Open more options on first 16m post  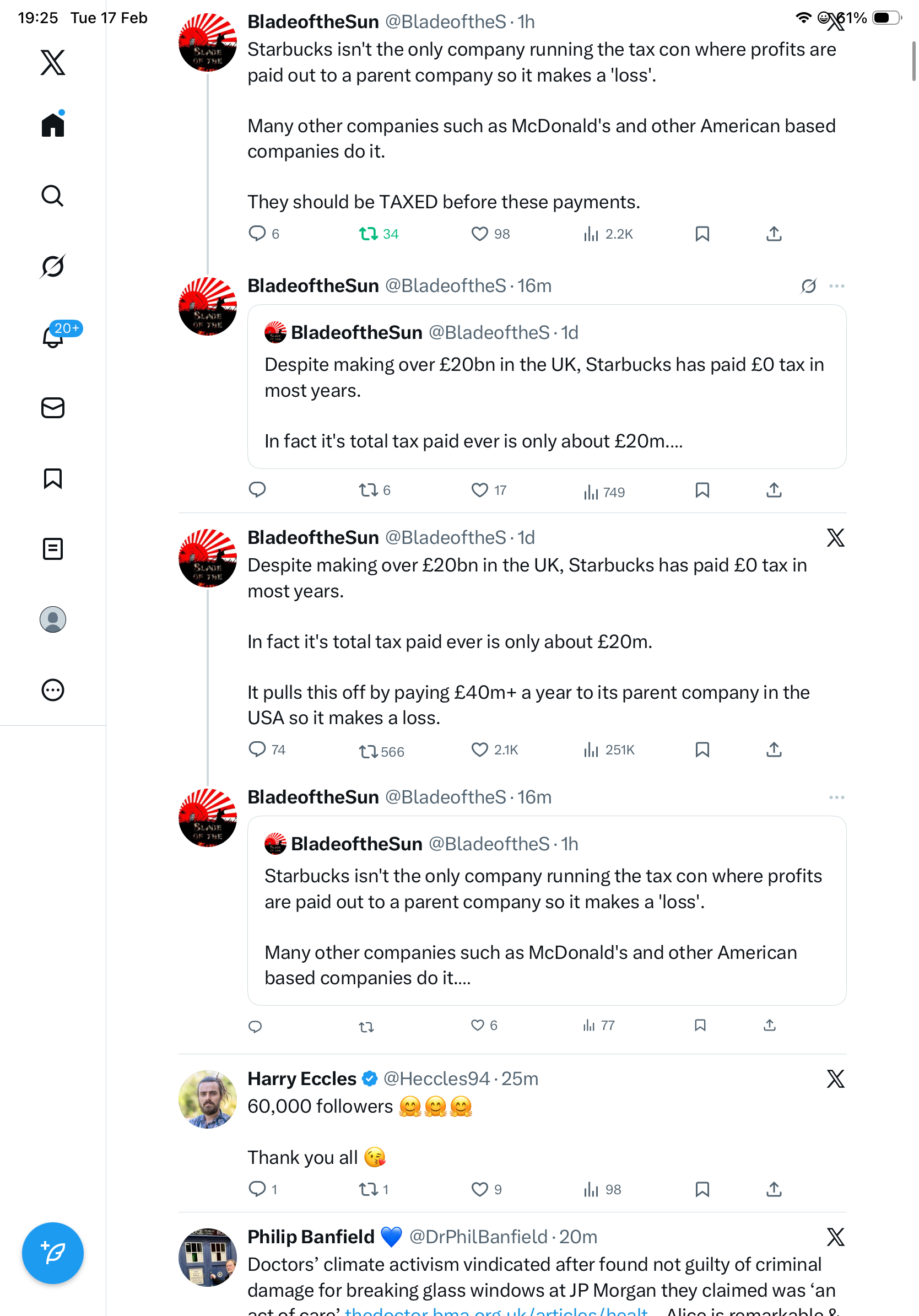(x=836, y=286)
